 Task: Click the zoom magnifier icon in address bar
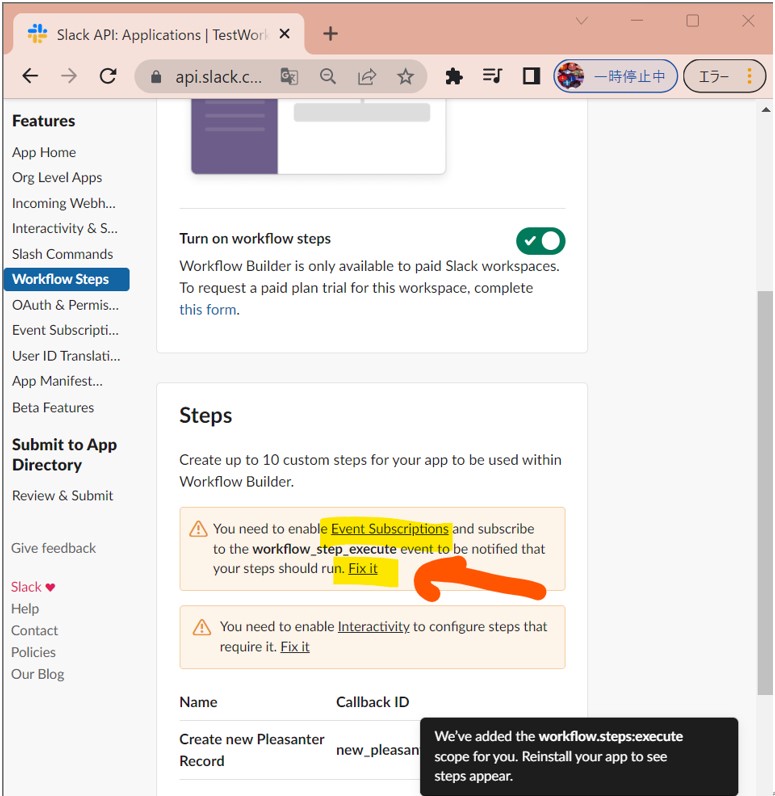pos(328,77)
